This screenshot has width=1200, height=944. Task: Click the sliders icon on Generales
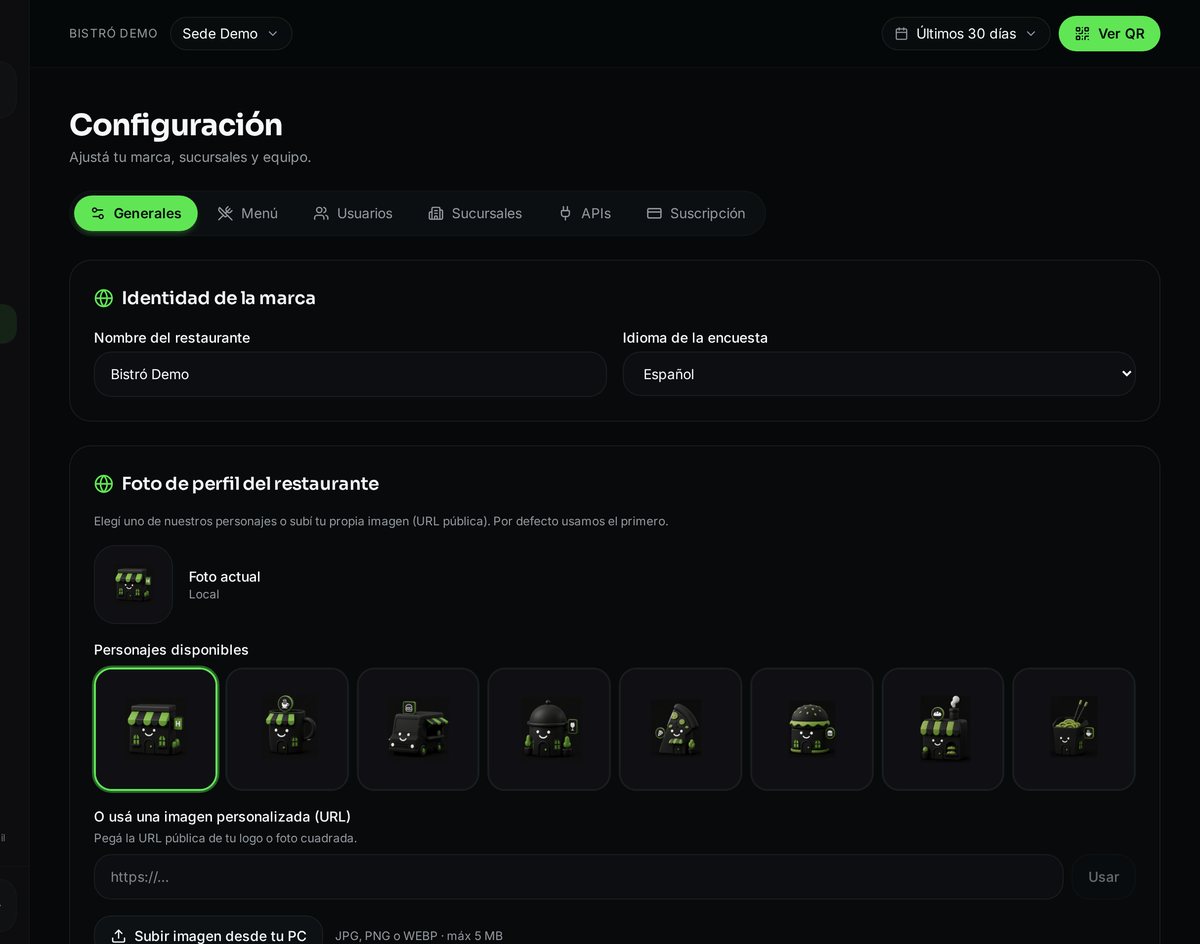[x=98, y=213]
